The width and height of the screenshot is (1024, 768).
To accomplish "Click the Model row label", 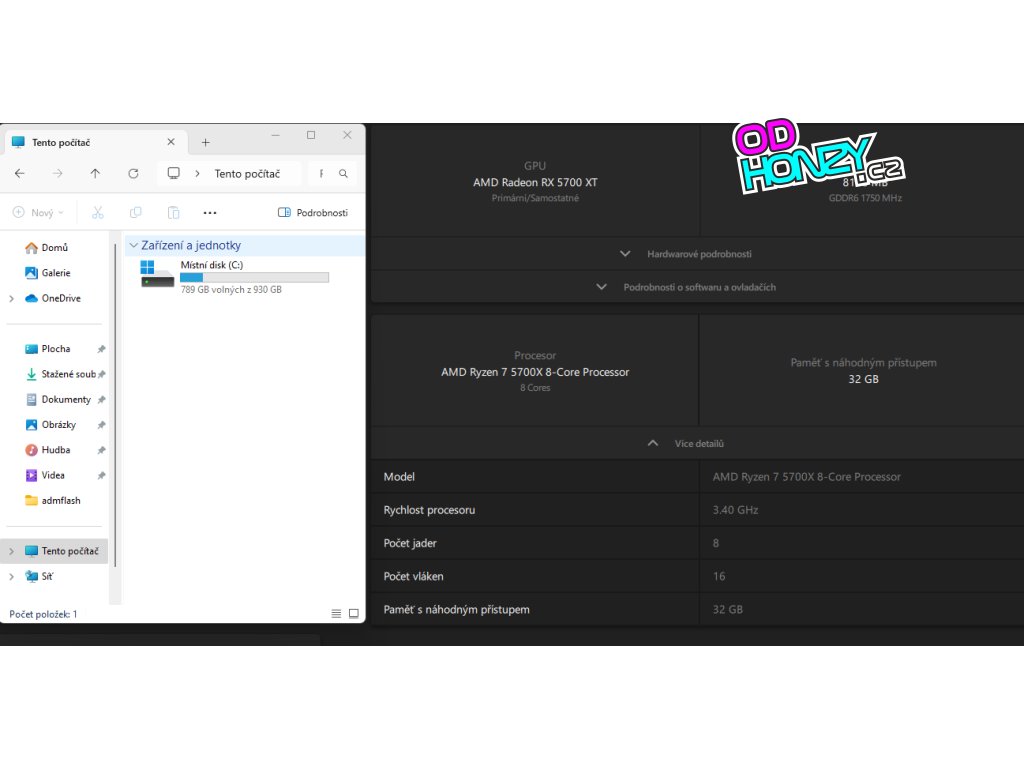I will pyautogui.click(x=399, y=477).
